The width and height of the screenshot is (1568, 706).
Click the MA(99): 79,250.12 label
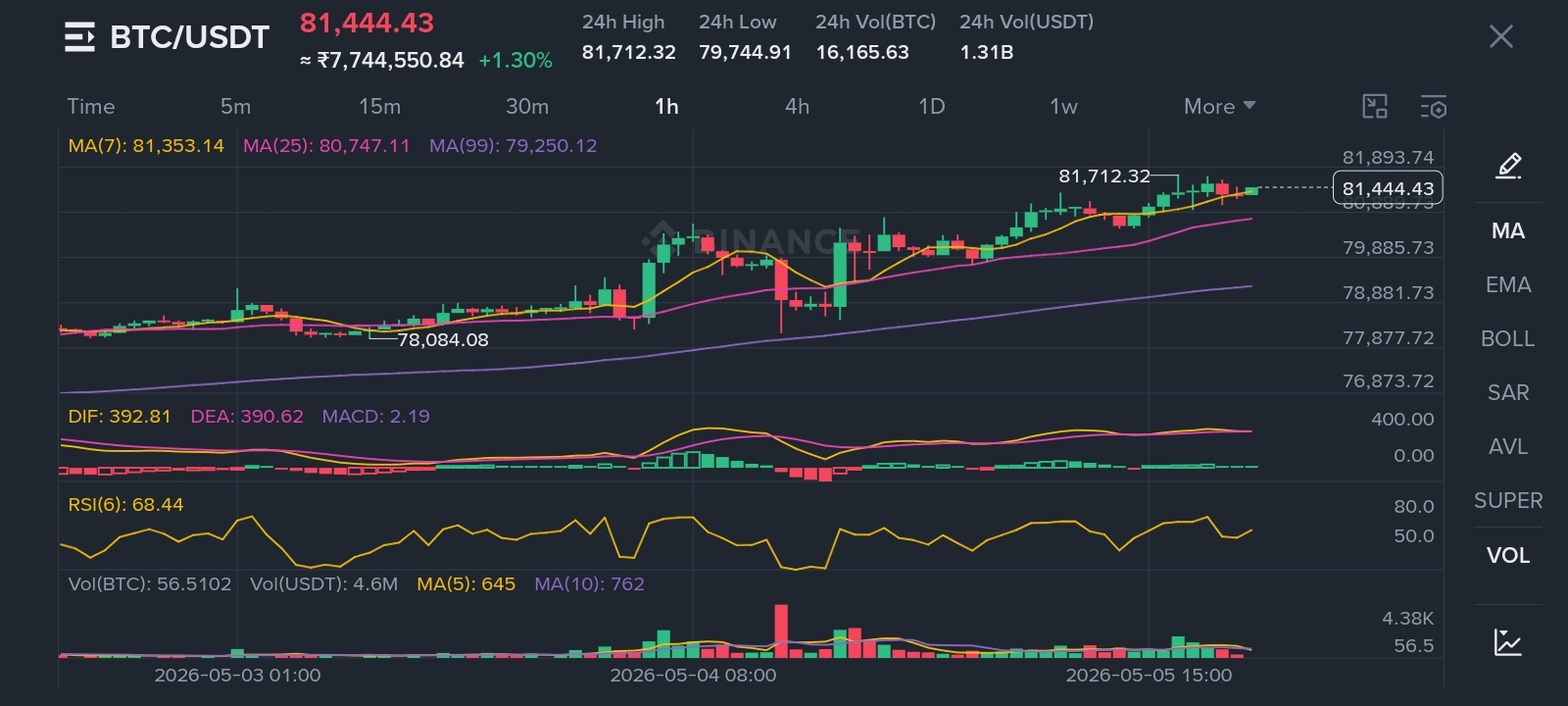513,145
